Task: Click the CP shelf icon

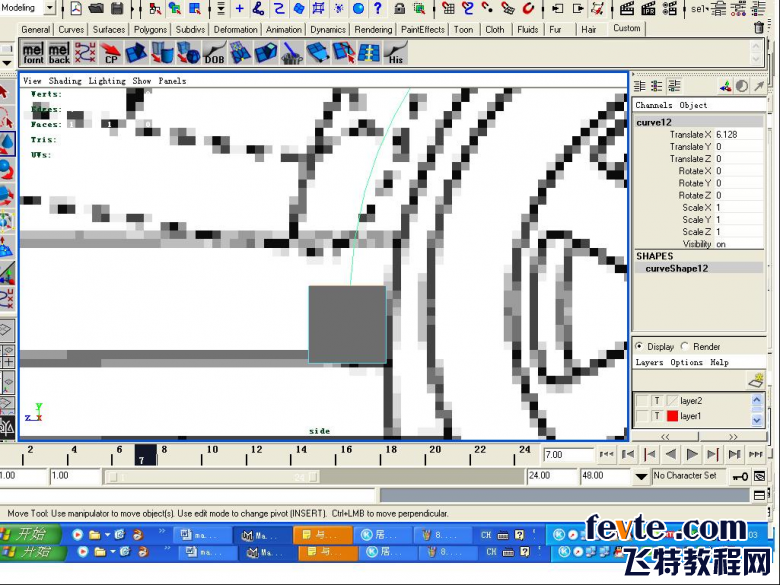Action: [x=111, y=53]
